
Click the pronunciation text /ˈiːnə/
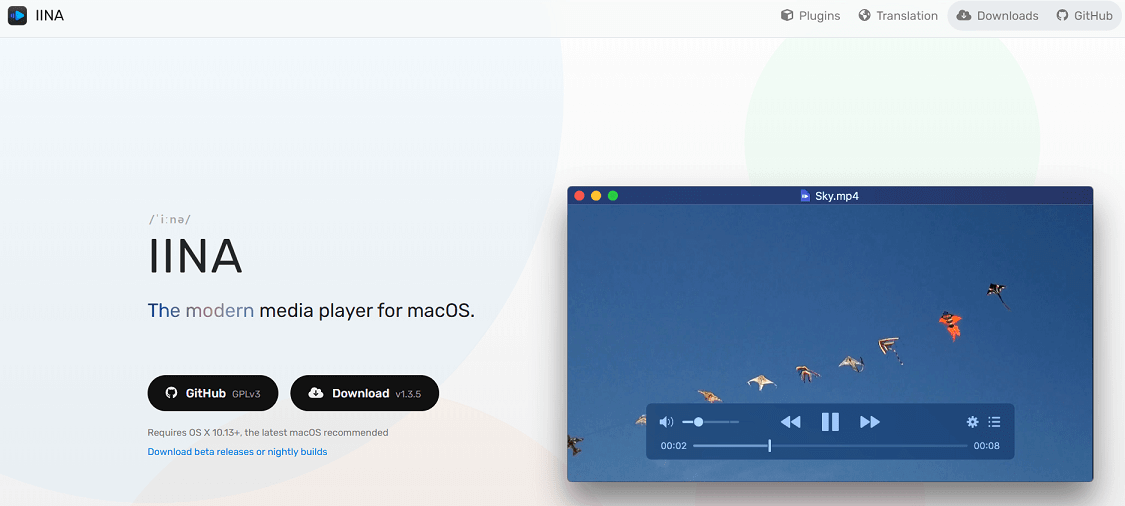(x=169, y=220)
